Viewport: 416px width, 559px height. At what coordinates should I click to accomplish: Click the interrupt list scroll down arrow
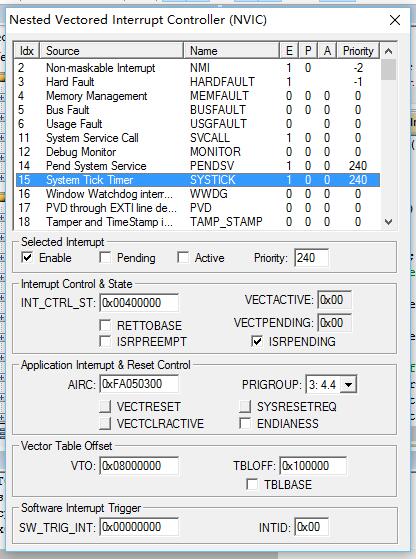click(389, 222)
